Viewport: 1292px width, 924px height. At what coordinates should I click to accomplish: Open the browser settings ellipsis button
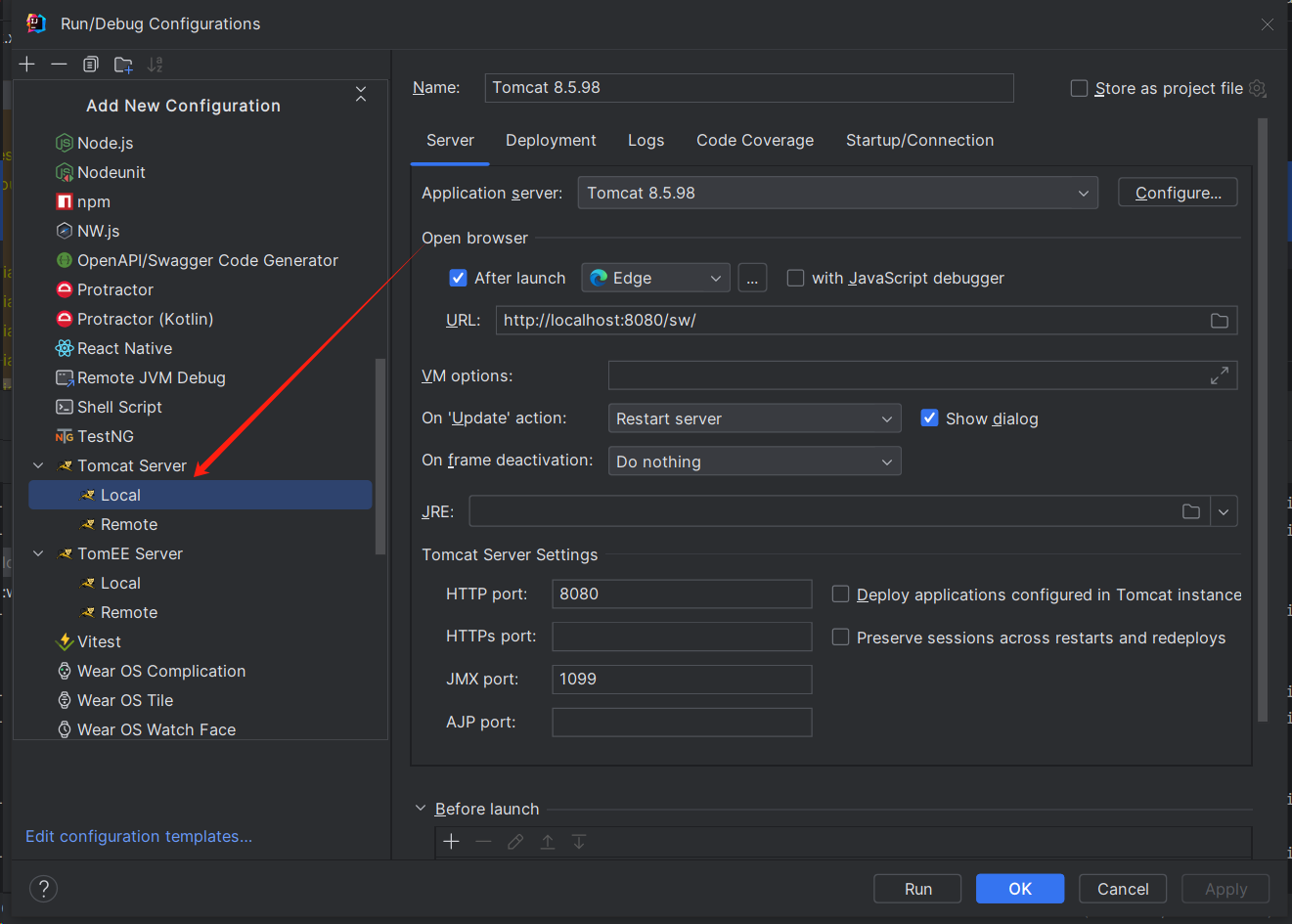(x=752, y=278)
